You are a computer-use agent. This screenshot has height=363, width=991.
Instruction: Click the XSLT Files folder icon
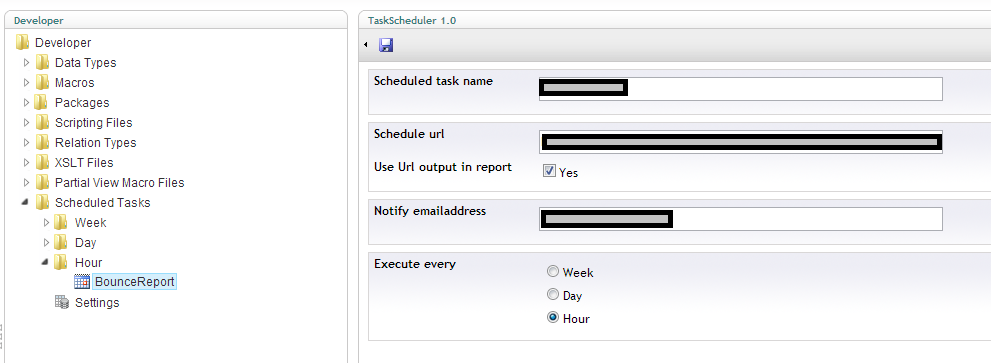[x=42, y=163]
